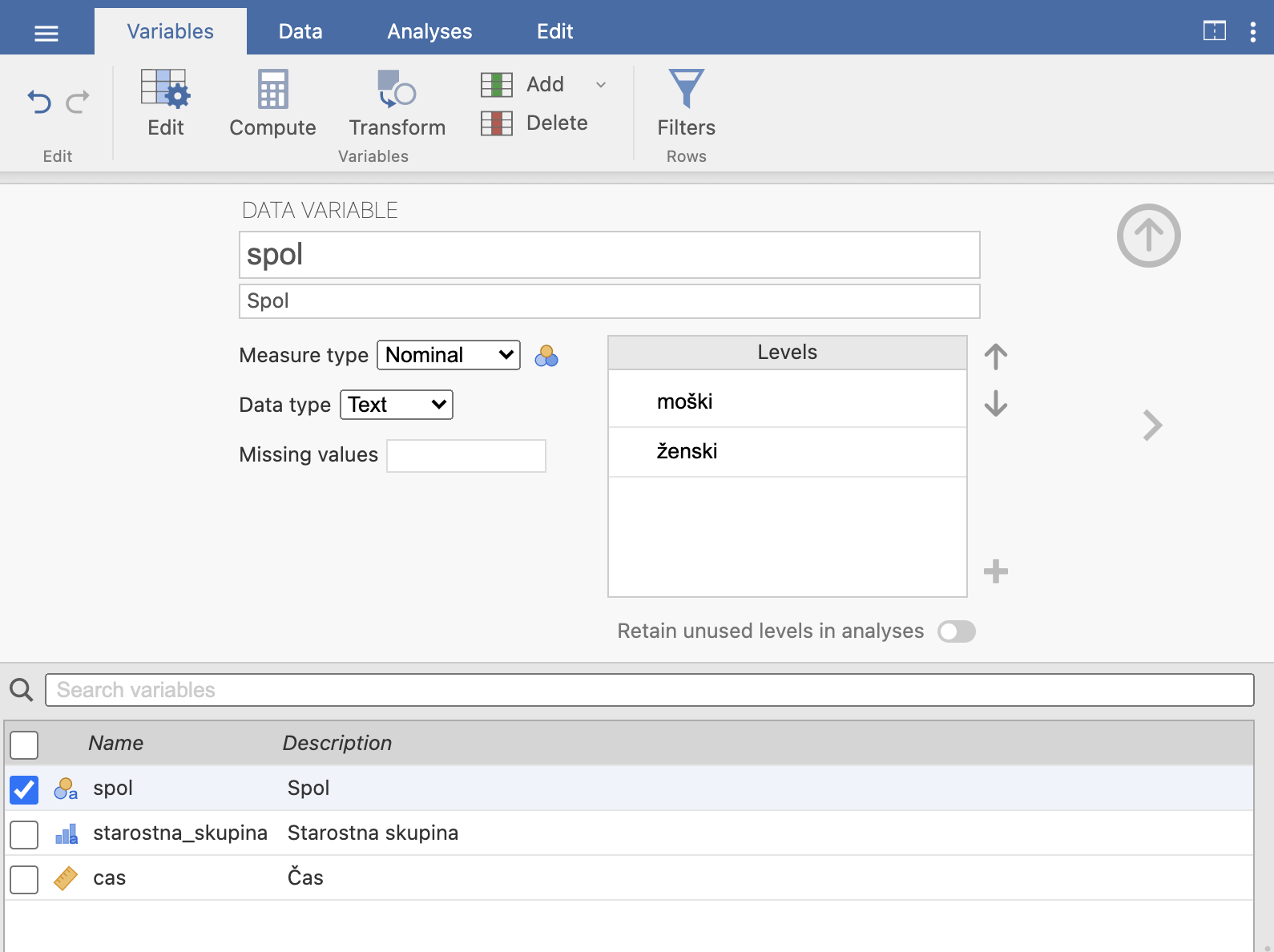The image size is (1274, 952).
Task: Click the Name column header
Action: tap(116, 743)
